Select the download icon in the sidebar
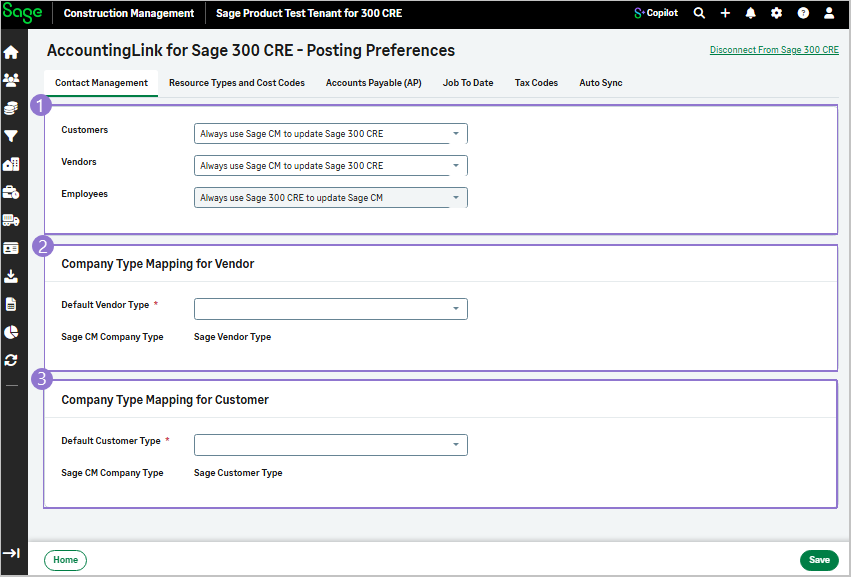Viewport: 851px width, 577px height. point(11,275)
